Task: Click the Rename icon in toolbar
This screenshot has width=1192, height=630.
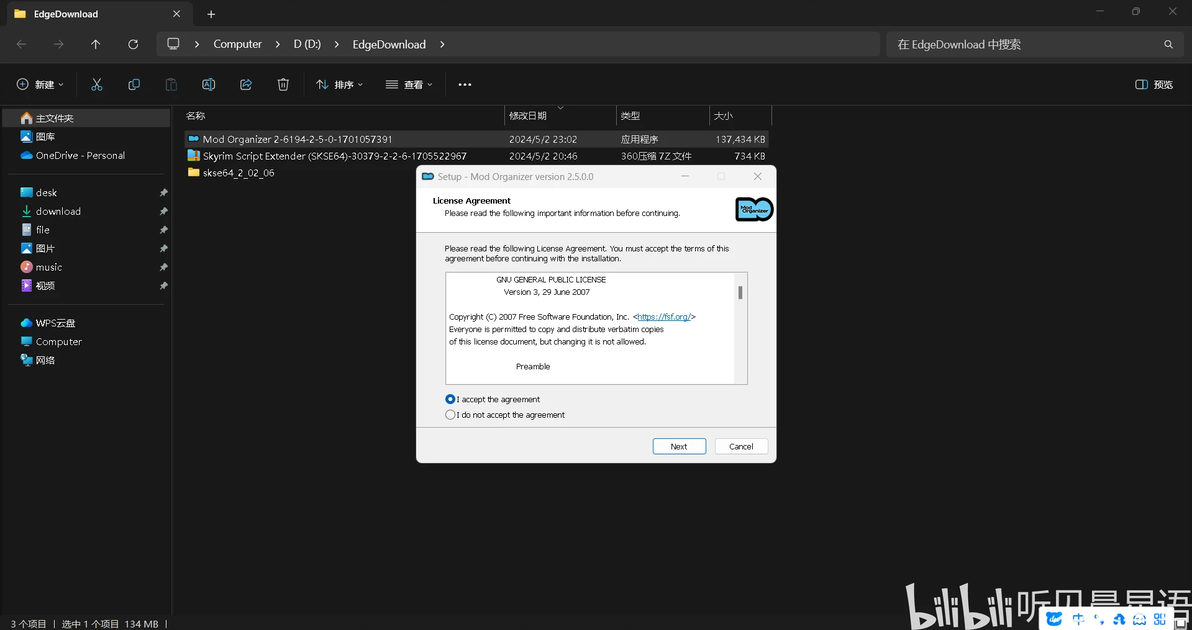Action: coord(208,84)
